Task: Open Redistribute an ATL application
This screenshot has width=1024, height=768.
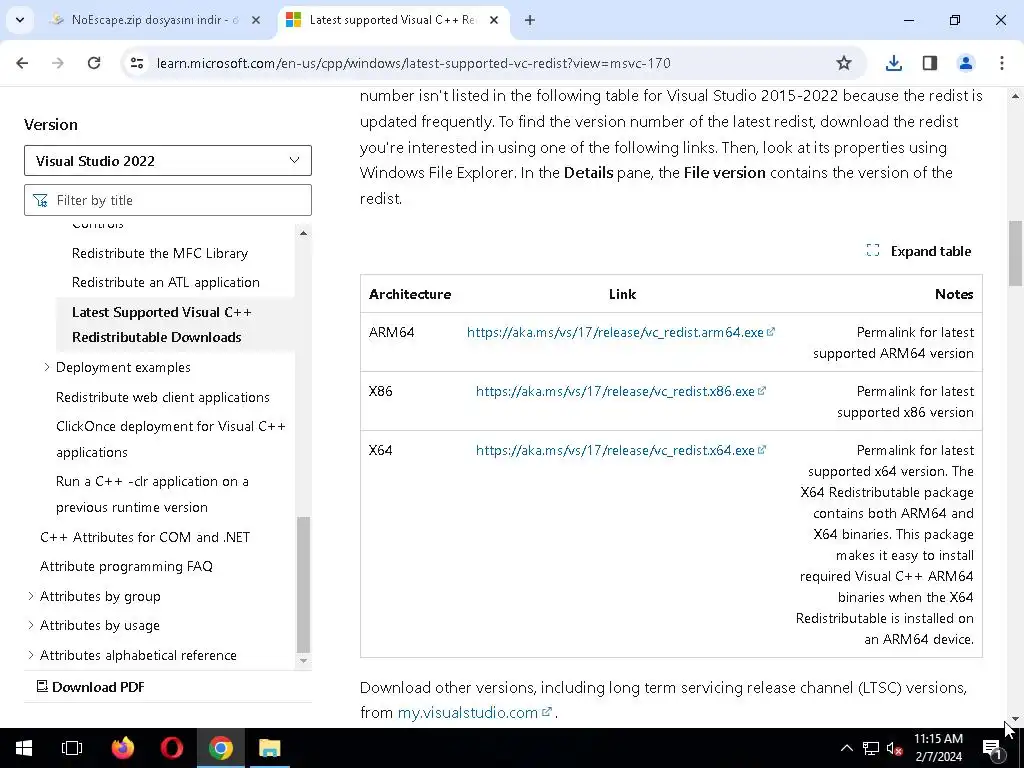Action: pos(166,282)
